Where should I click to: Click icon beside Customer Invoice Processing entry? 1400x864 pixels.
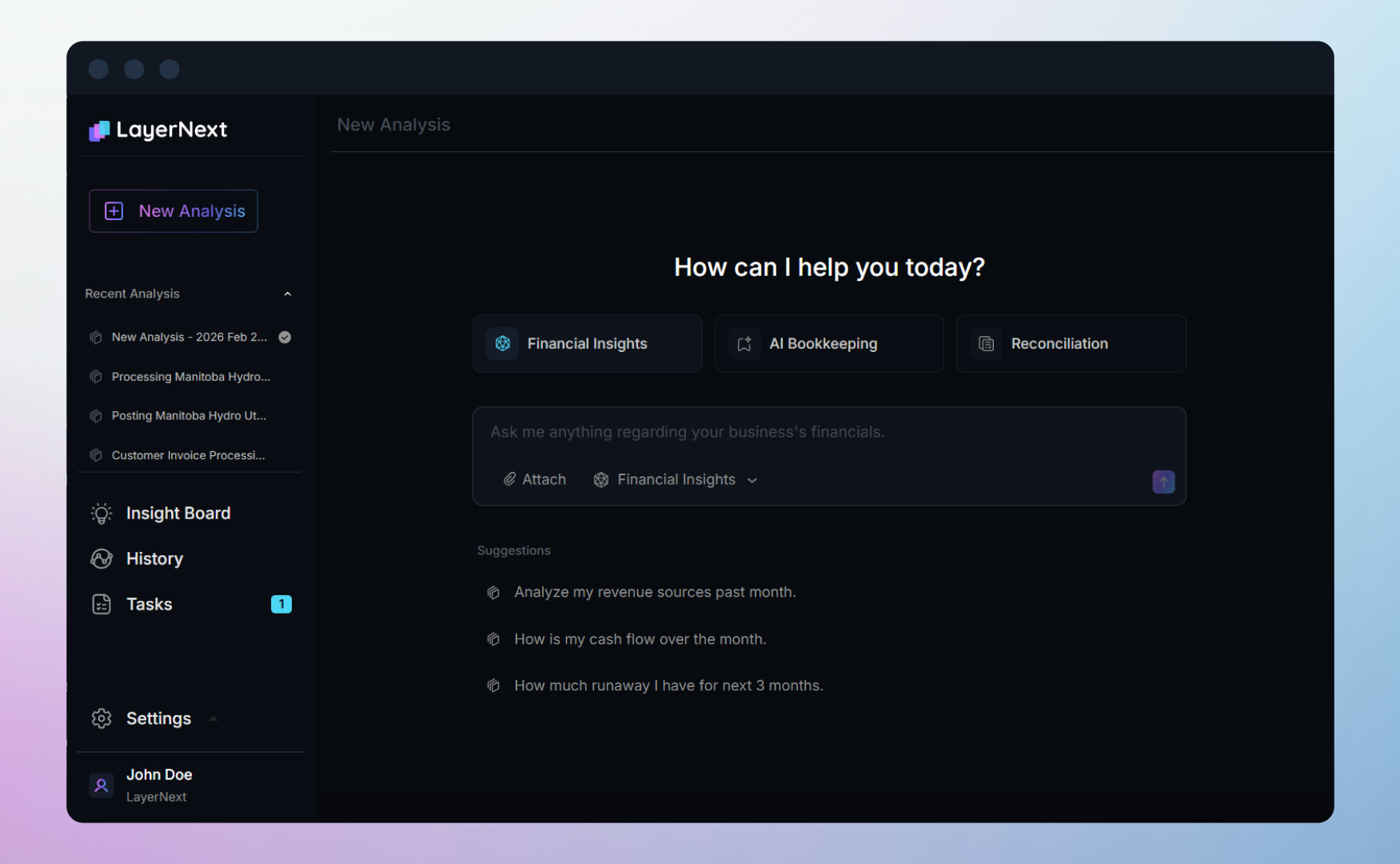[x=96, y=455]
